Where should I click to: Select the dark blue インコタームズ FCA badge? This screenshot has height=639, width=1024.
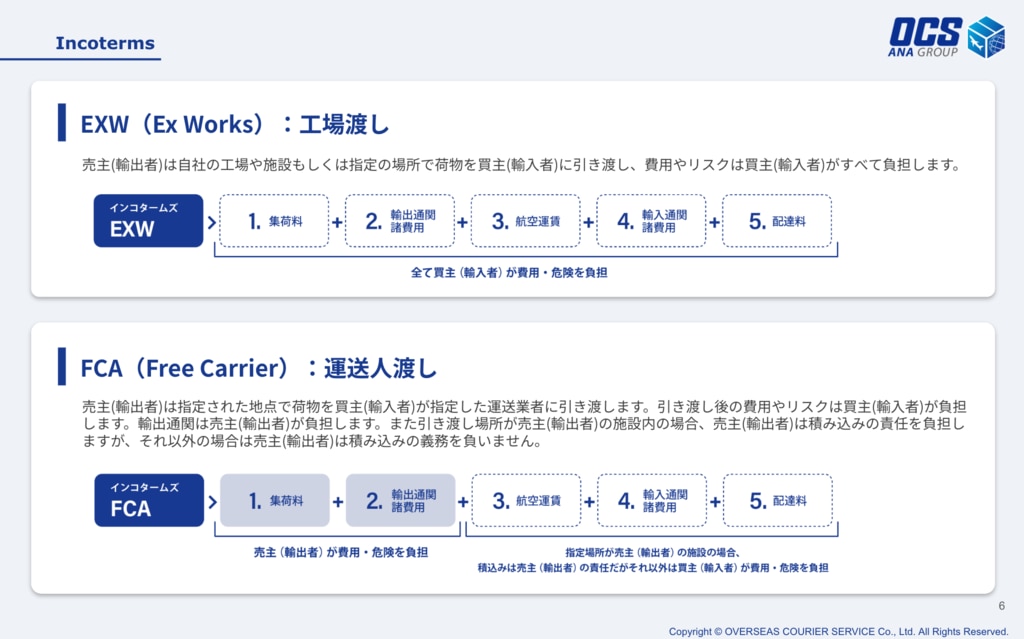coord(148,500)
